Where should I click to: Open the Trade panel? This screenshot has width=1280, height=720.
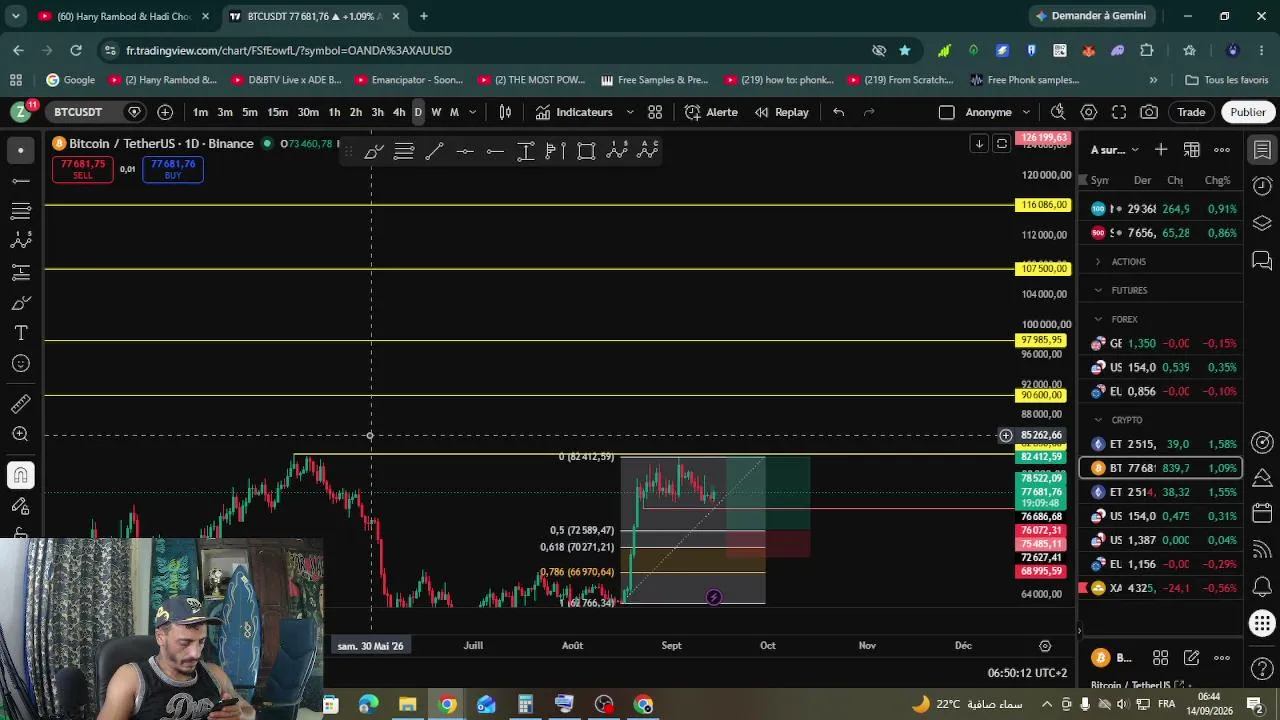pyautogui.click(x=1191, y=112)
